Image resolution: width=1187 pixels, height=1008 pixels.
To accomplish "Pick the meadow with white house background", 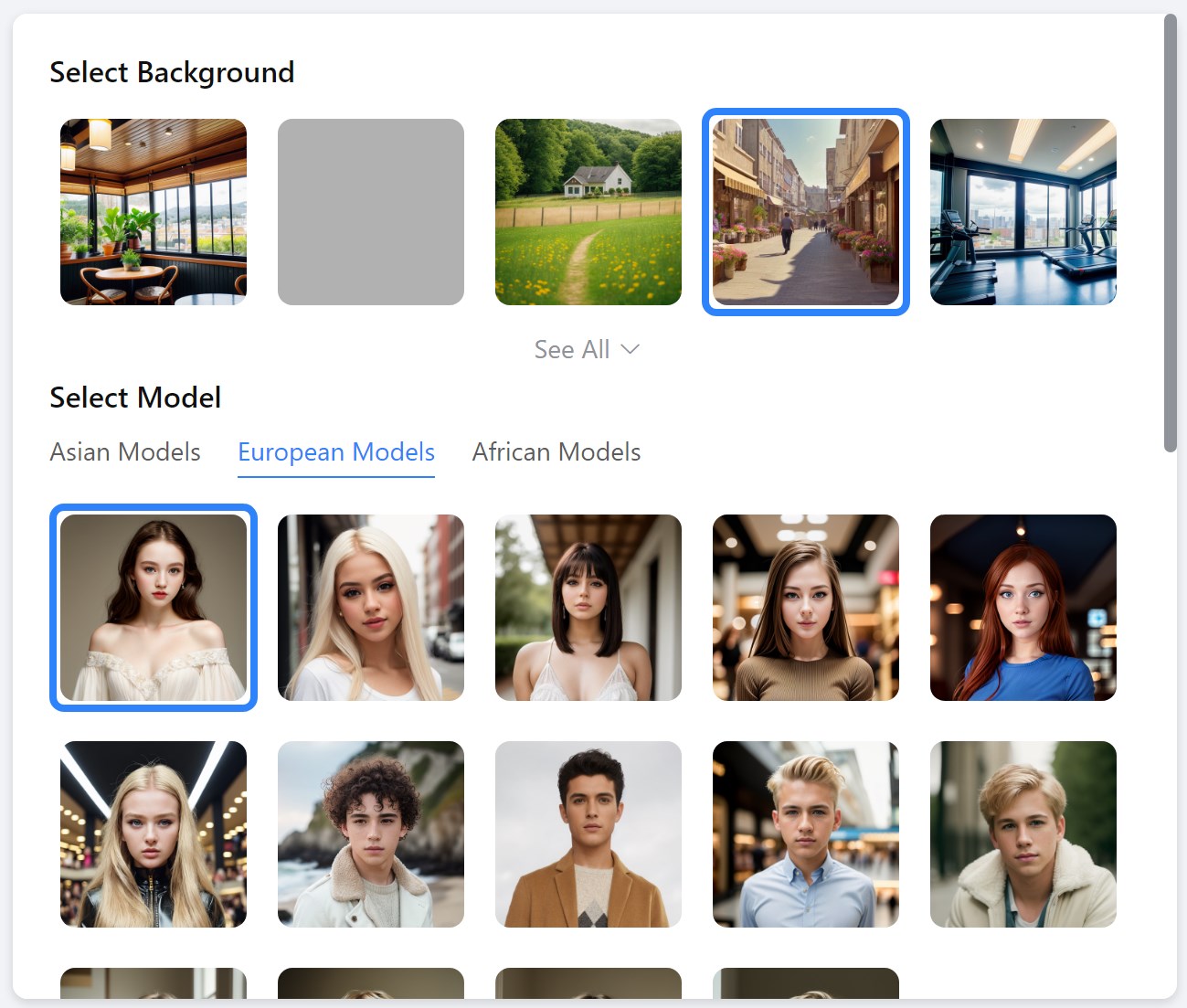I will click(x=588, y=212).
